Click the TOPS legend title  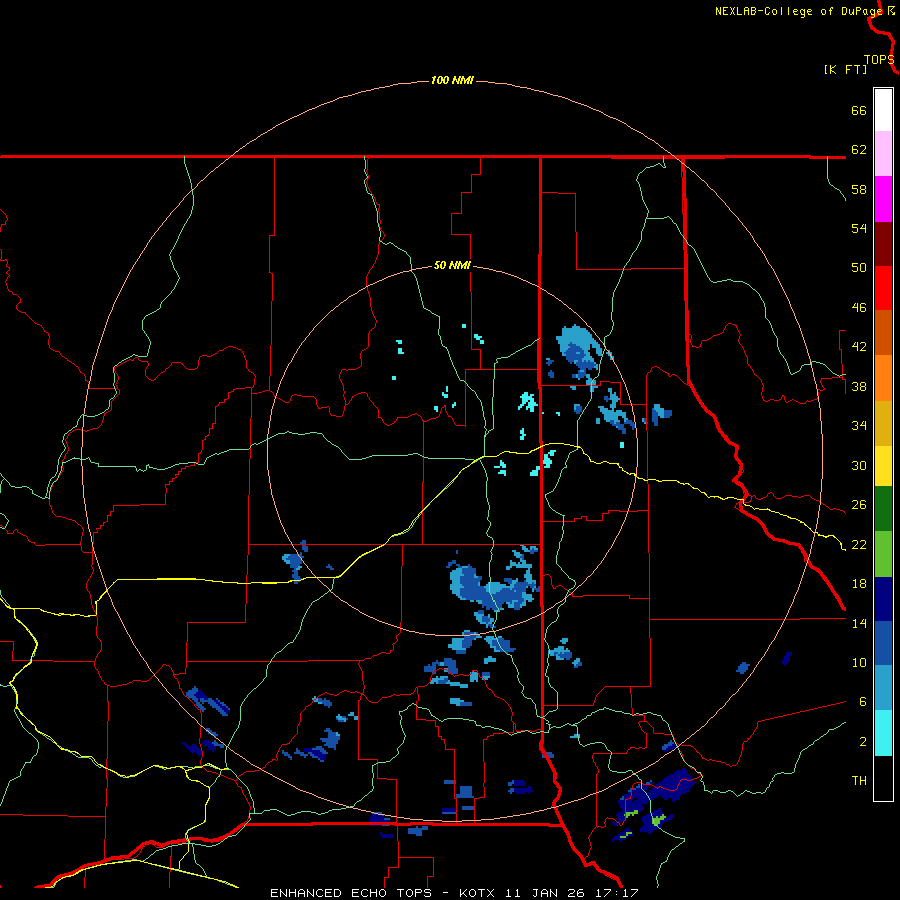879,60
